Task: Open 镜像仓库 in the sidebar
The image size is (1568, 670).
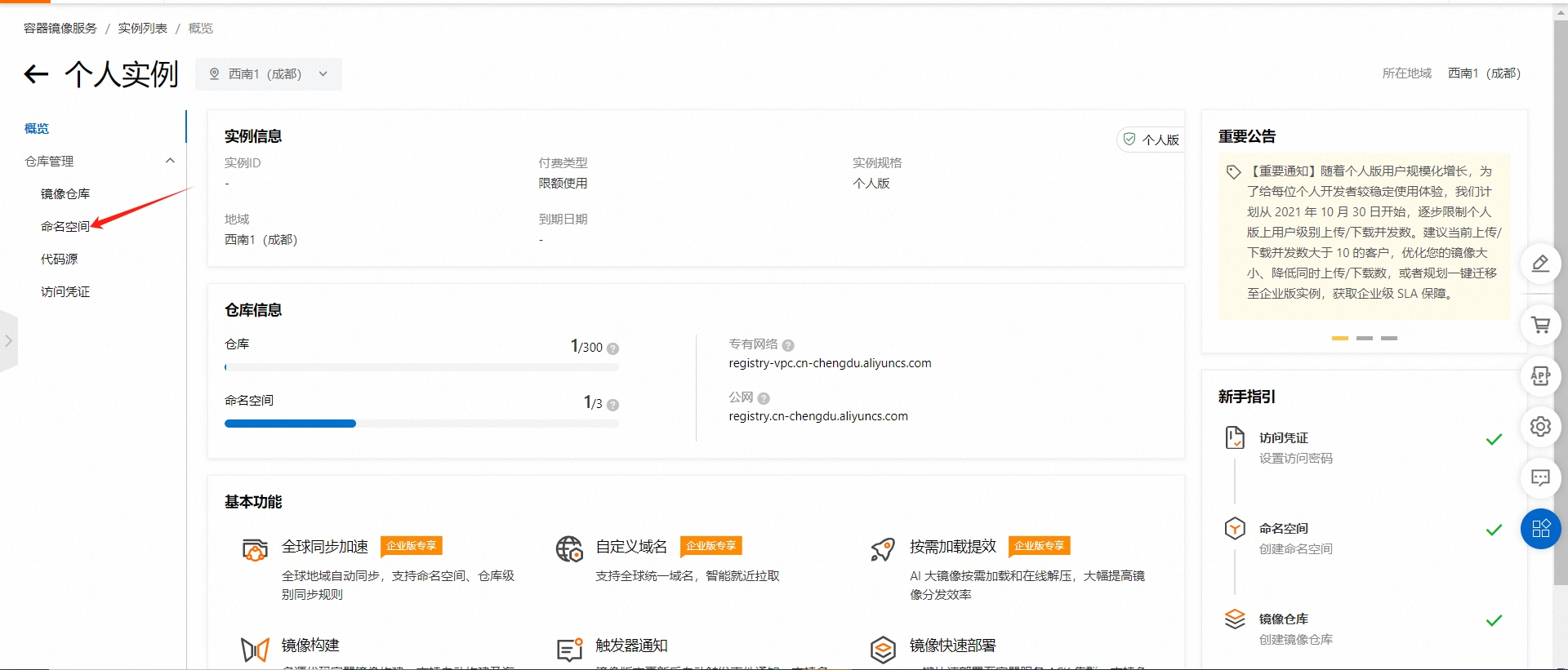Action: pos(65,193)
